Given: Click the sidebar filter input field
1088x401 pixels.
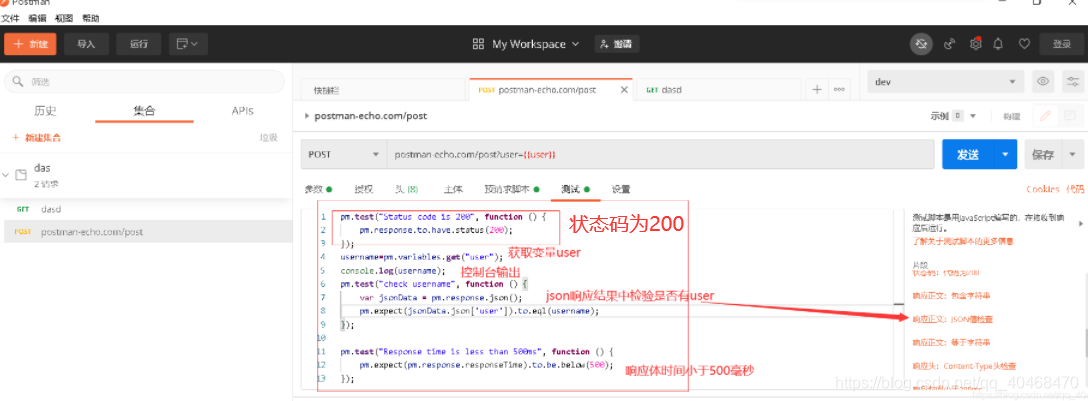Looking at the screenshot, I should [x=144, y=82].
